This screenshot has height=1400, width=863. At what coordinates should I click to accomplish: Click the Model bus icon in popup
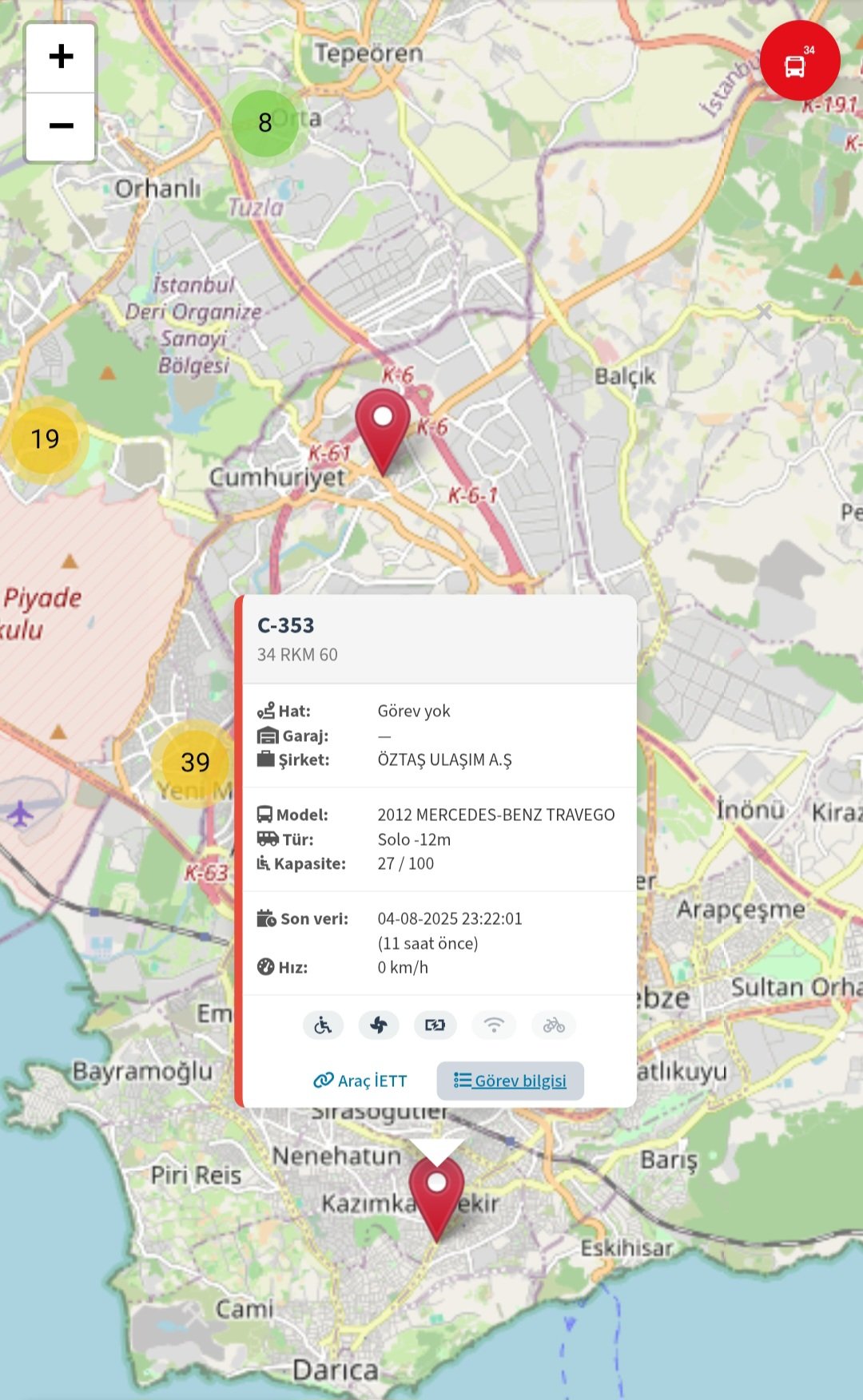click(x=264, y=815)
